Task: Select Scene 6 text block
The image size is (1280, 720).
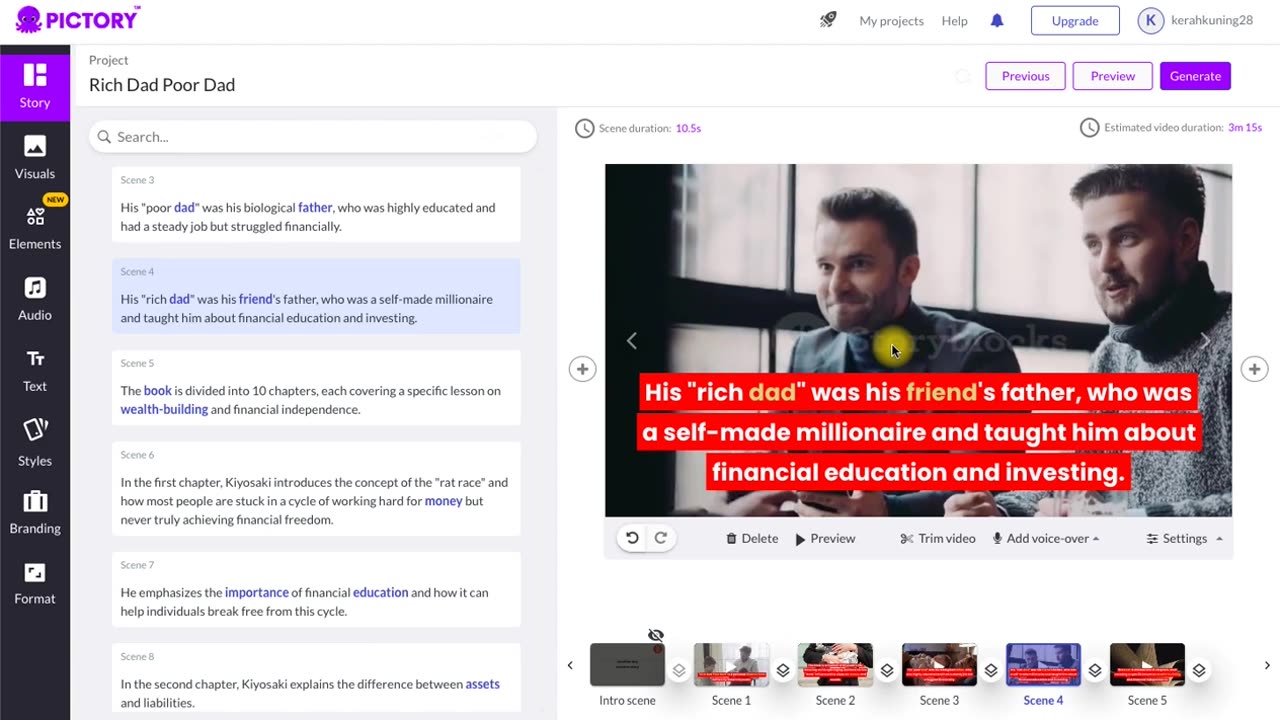Action: click(x=316, y=489)
